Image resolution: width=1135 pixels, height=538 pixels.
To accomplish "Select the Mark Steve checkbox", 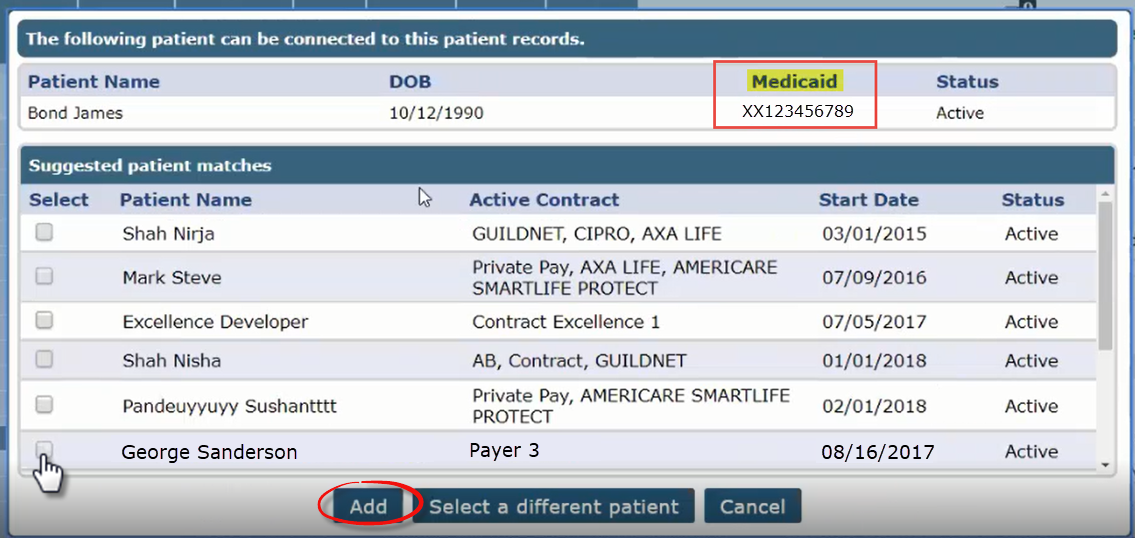I will coord(45,276).
